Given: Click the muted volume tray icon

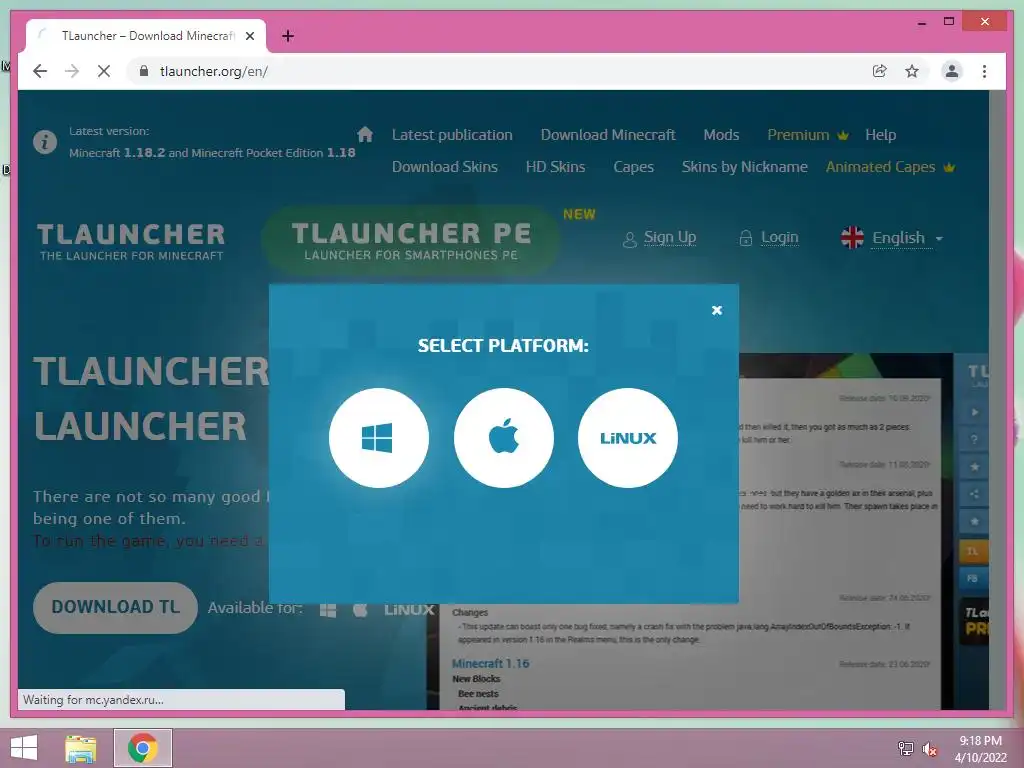Looking at the screenshot, I should tap(929, 749).
